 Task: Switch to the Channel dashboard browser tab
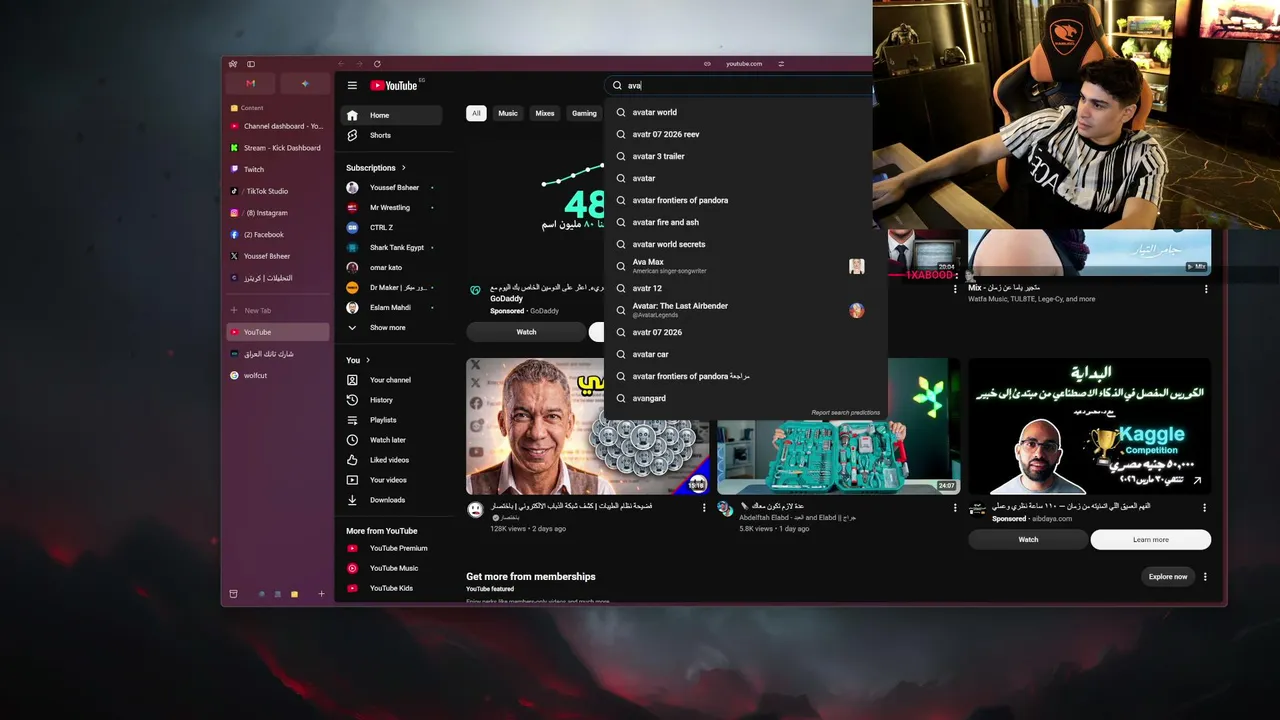[278, 126]
